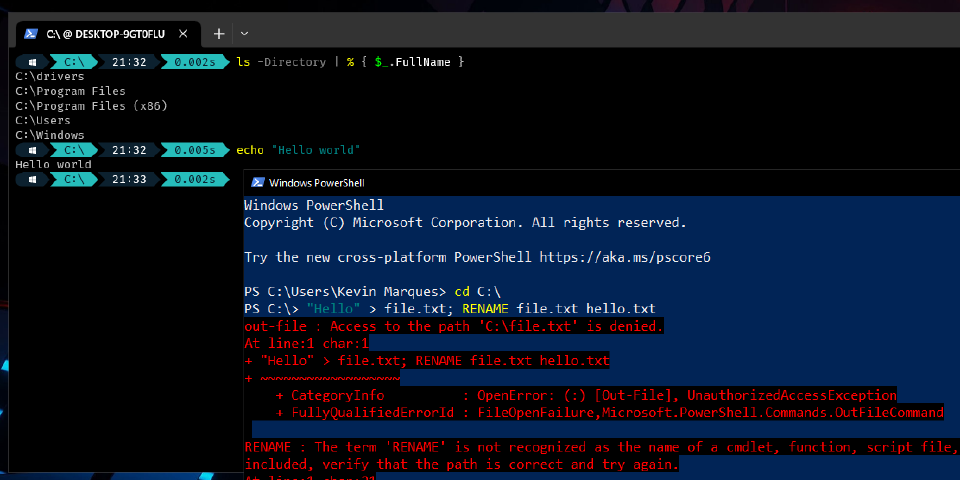Viewport: 960px width, 480px height.
Task: Click the Windows logo on the 21:33 prompt line
Action: pos(32,179)
